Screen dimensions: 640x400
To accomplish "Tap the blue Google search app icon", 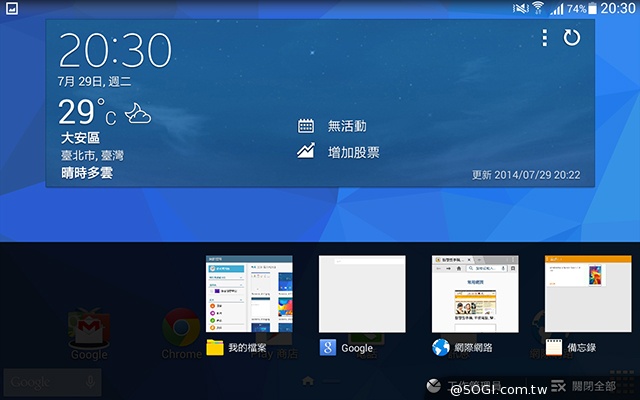I will [x=328, y=347].
